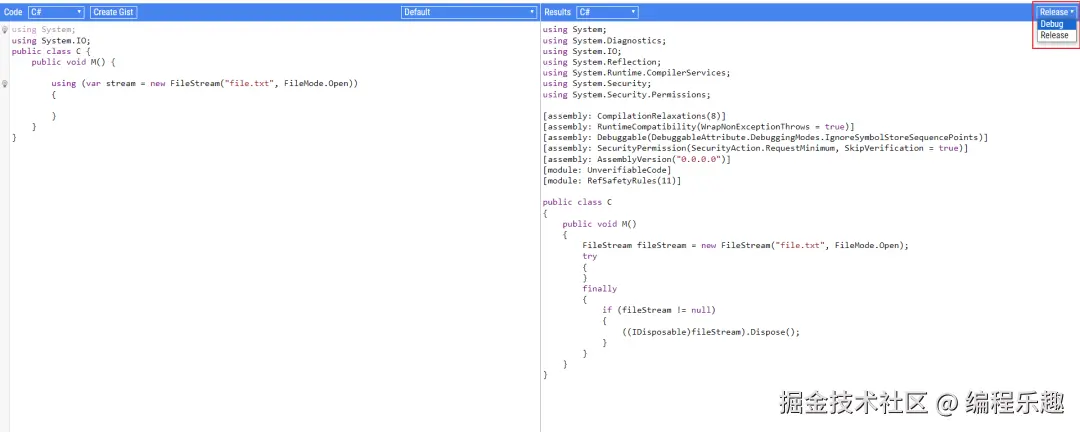This screenshot has height=432, width=1080.
Task: Click the AssemblyVersion("0.0.0.0") line
Action: 636,159
